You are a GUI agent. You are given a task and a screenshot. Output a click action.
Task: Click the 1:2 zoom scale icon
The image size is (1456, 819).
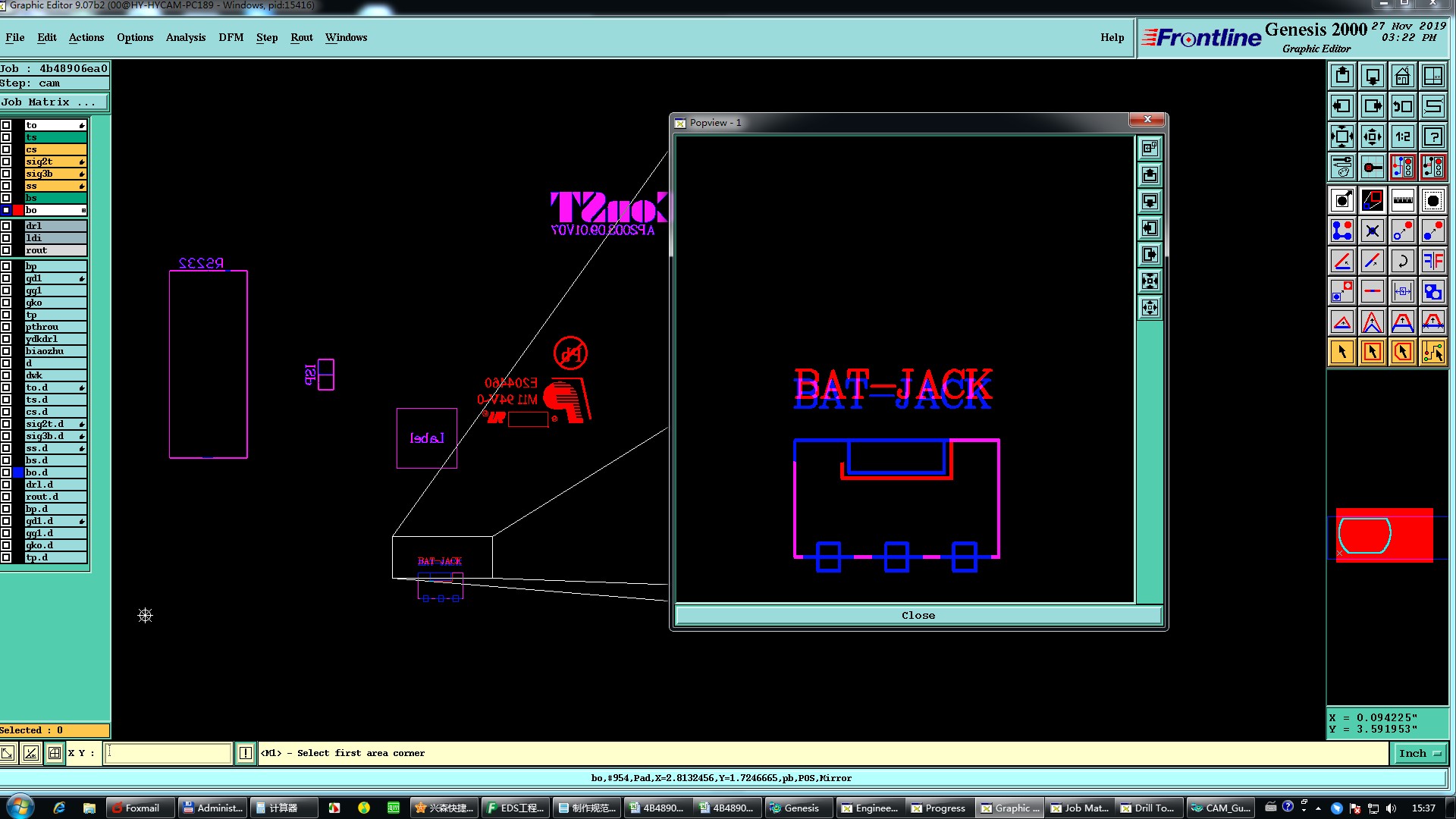pyautogui.click(x=1402, y=137)
